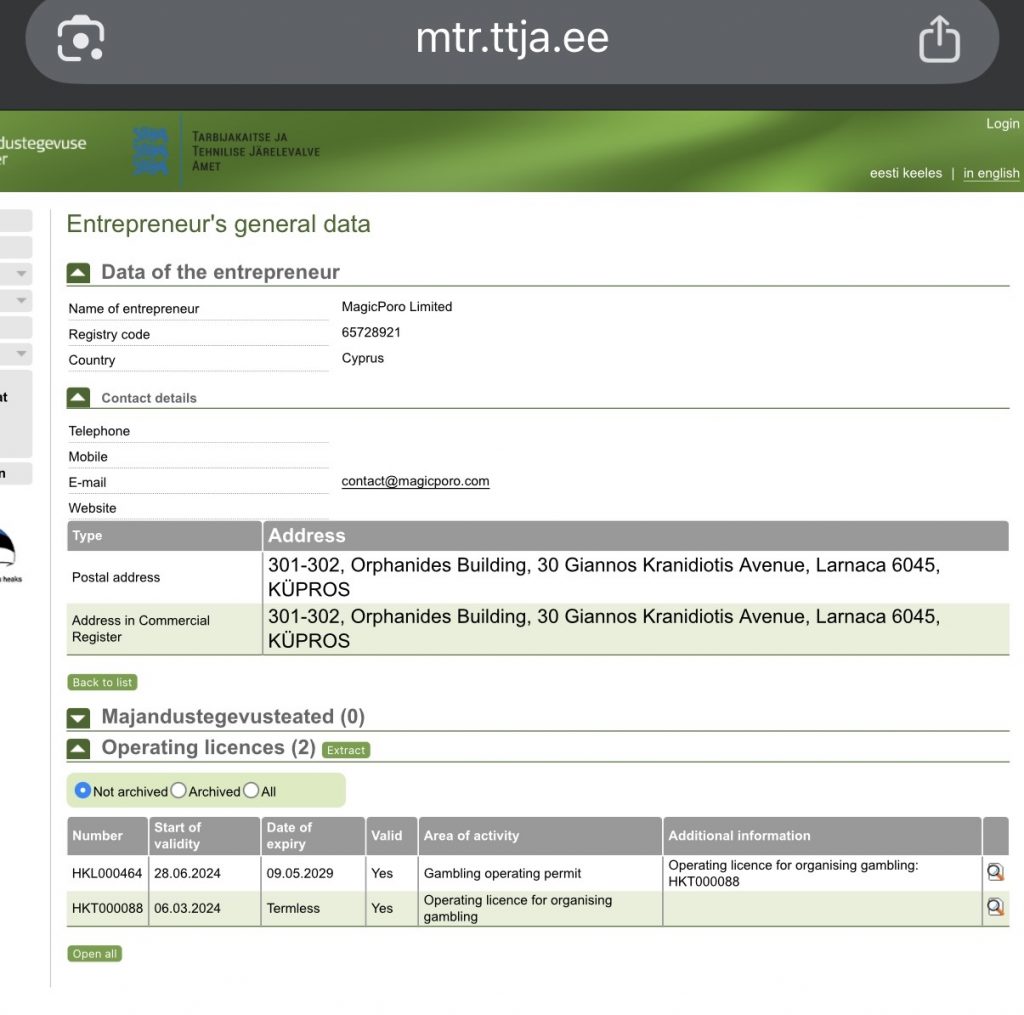Tap the camera scan icon in address bar
The width and height of the screenshot is (1024, 1015).
[x=80, y=39]
